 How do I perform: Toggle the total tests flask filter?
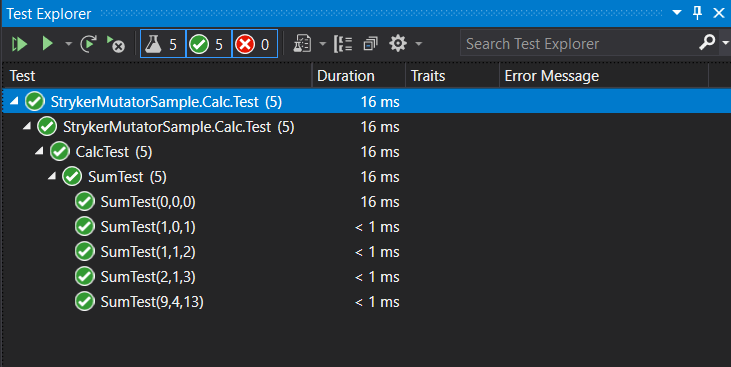tap(163, 44)
